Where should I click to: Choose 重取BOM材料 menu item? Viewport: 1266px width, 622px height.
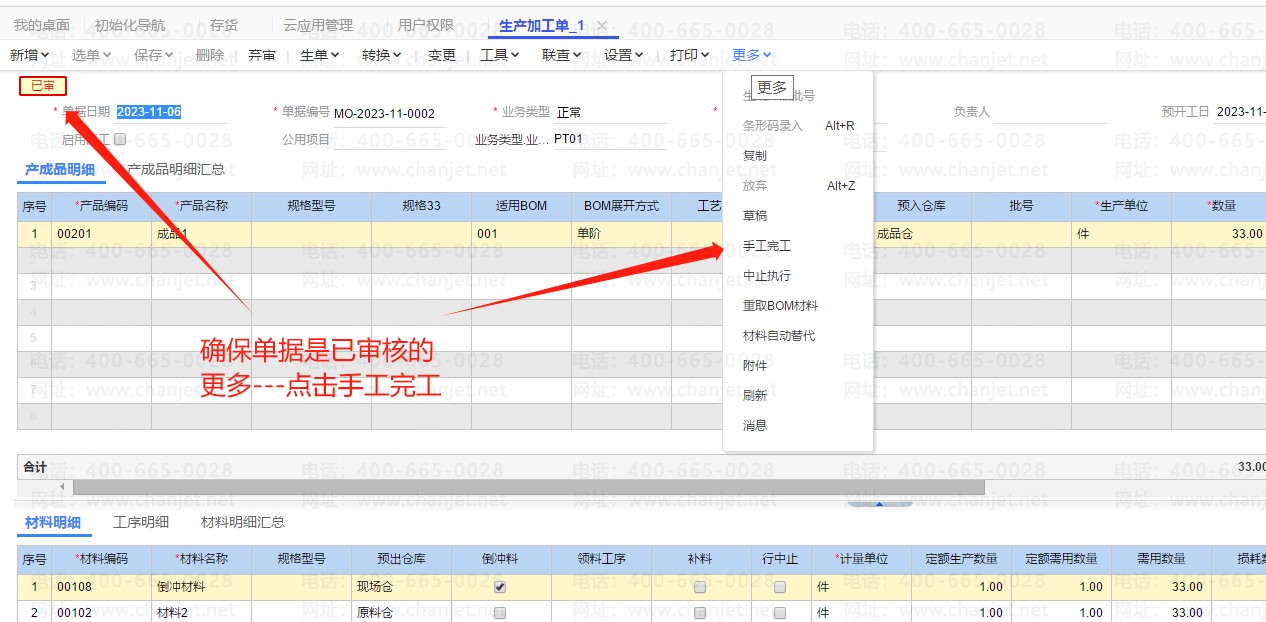point(780,306)
